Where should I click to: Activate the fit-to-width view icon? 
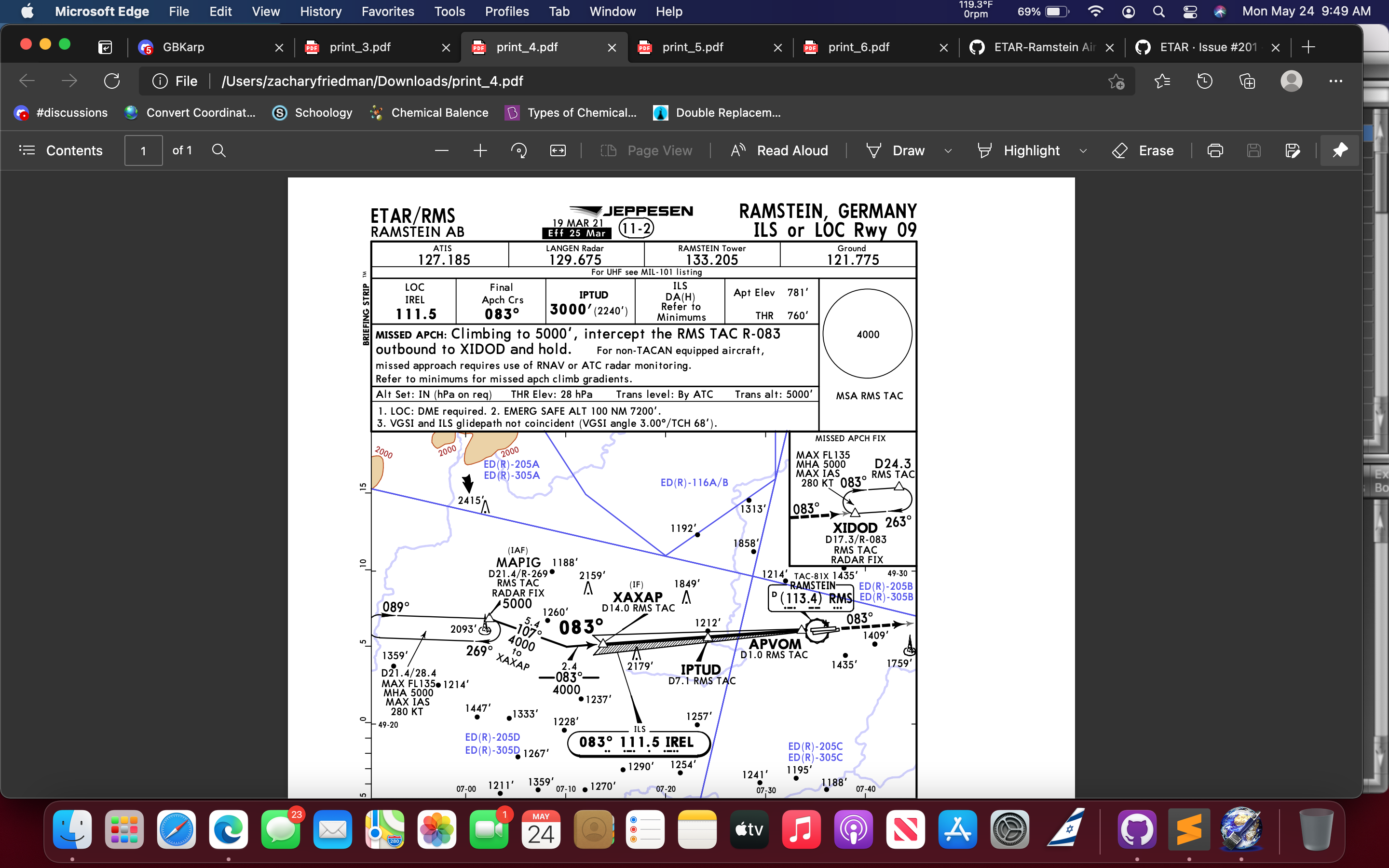pos(558,150)
